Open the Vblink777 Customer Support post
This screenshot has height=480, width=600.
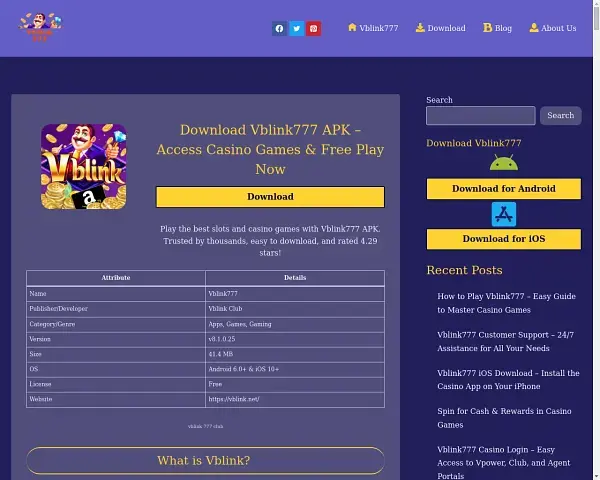pyautogui.click(x=506, y=341)
